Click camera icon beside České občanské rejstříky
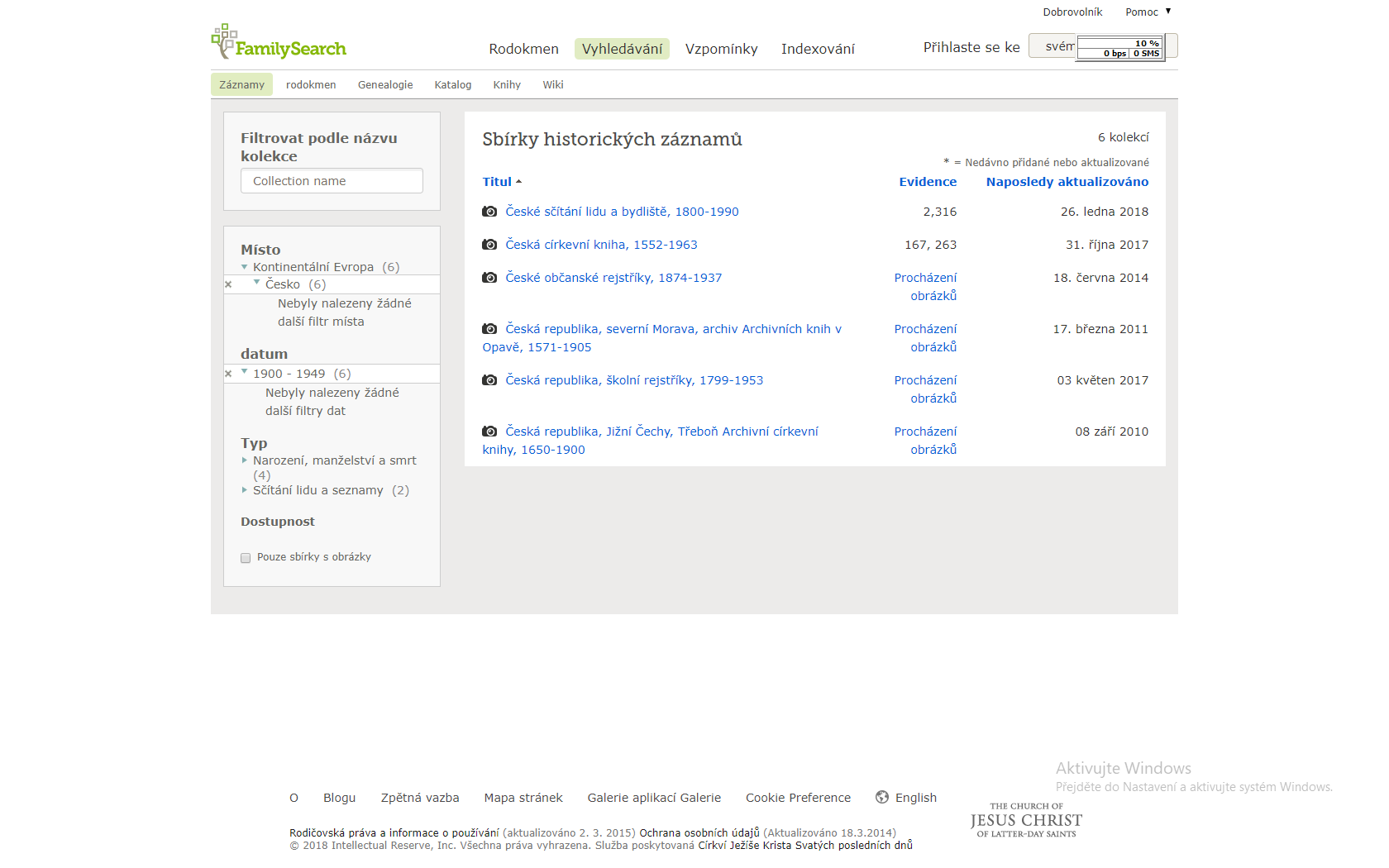 click(x=489, y=278)
